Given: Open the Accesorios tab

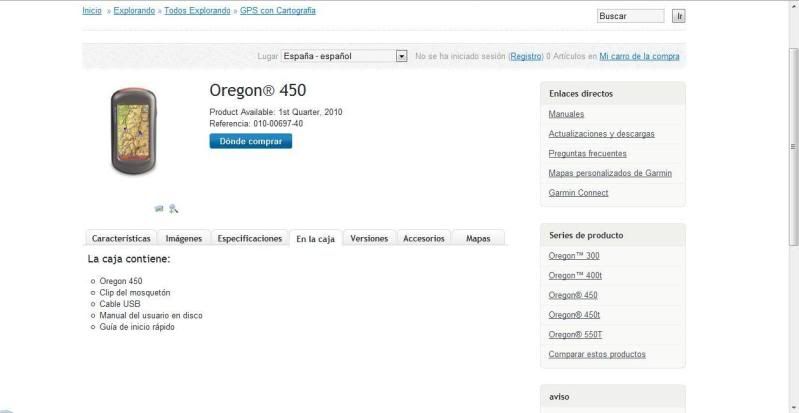Looking at the screenshot, I should click(423, 238).
